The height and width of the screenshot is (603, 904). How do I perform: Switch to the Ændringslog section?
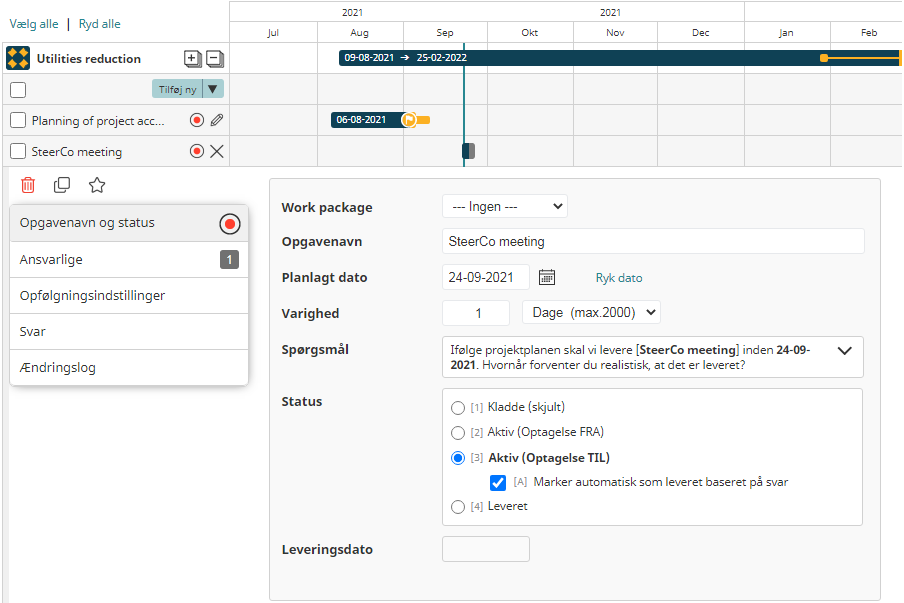point(128,368)
